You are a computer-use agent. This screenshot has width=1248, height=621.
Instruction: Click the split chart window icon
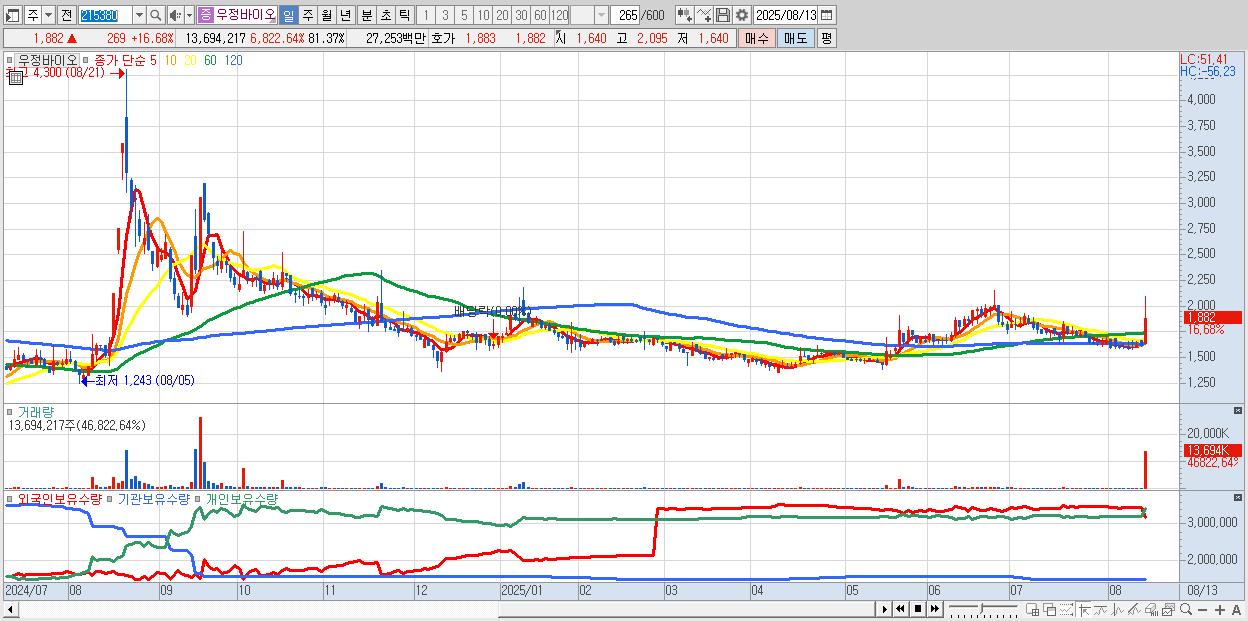tap(1033, 610)
